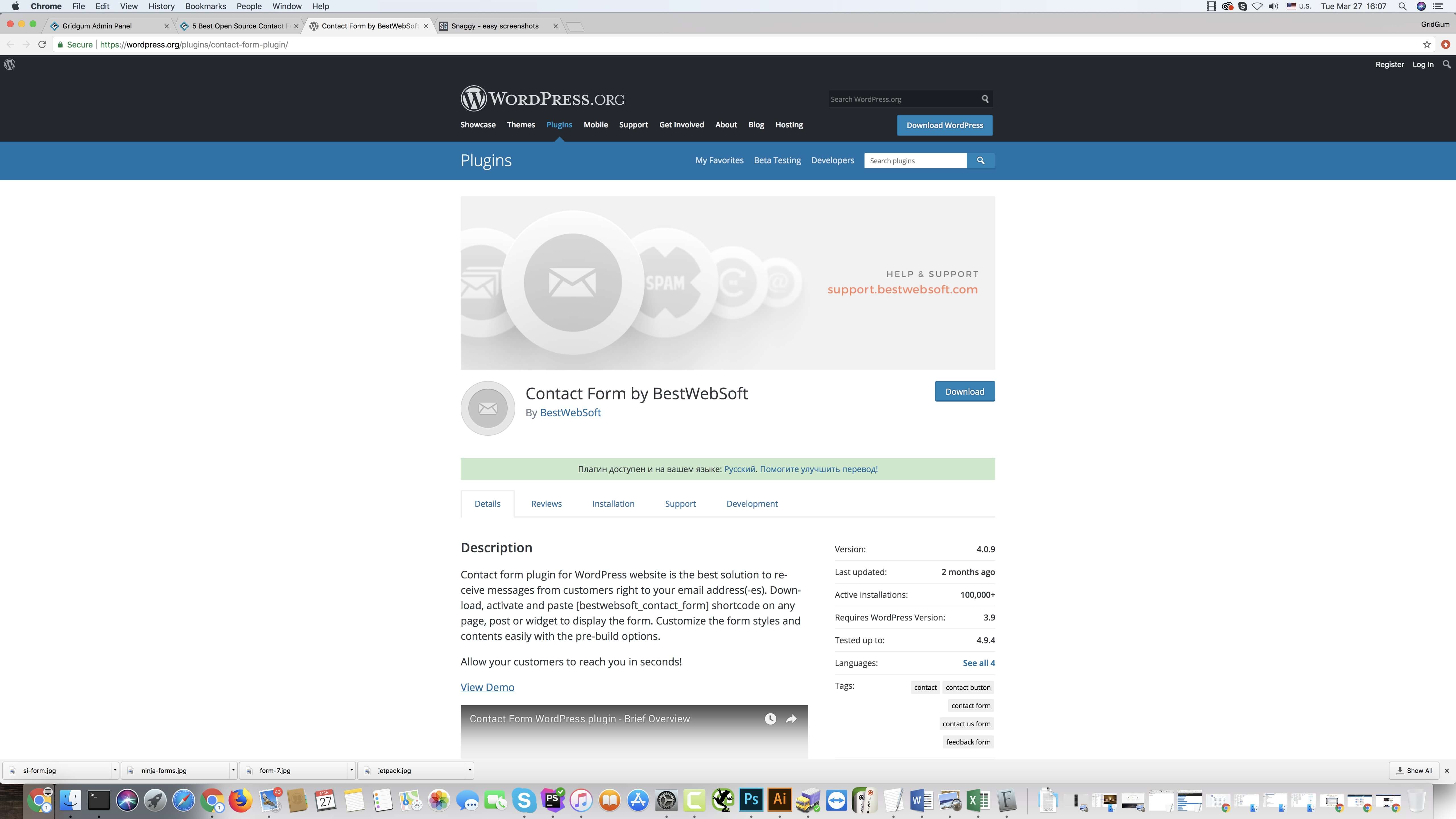Click the WordPress W logo in admin bar
Screen dimensions: 1456x819
click(10, 65)
